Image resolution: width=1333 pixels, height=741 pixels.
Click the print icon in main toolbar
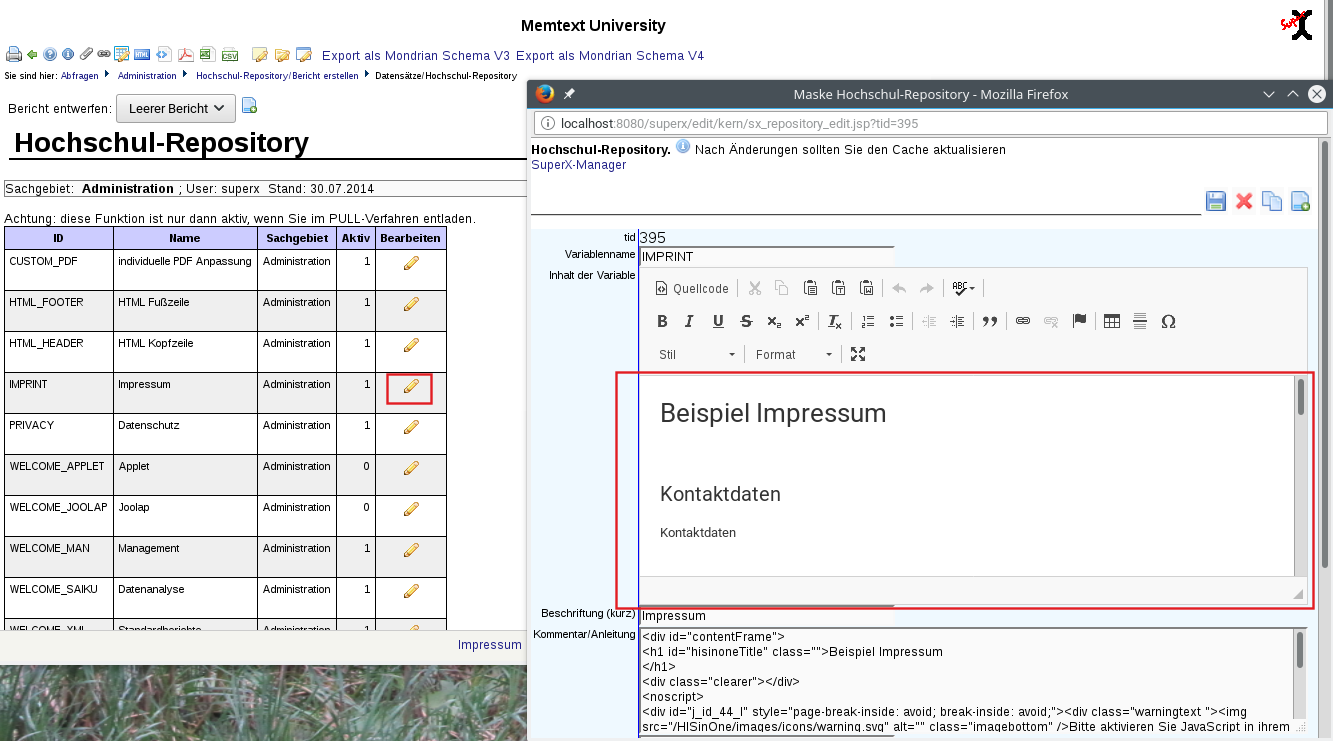(x=14, y=54)
